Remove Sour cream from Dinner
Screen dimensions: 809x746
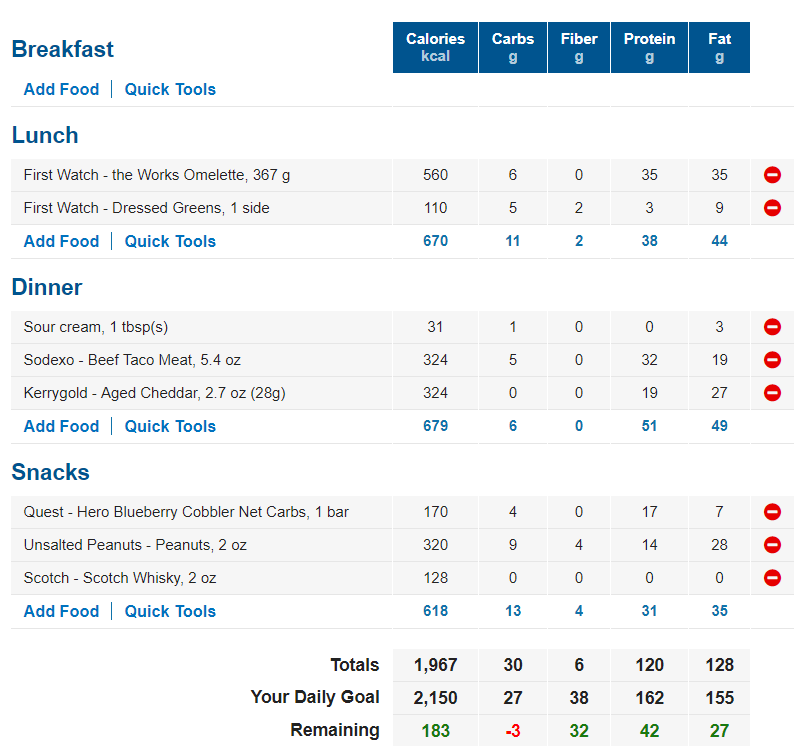coord(772,327)
